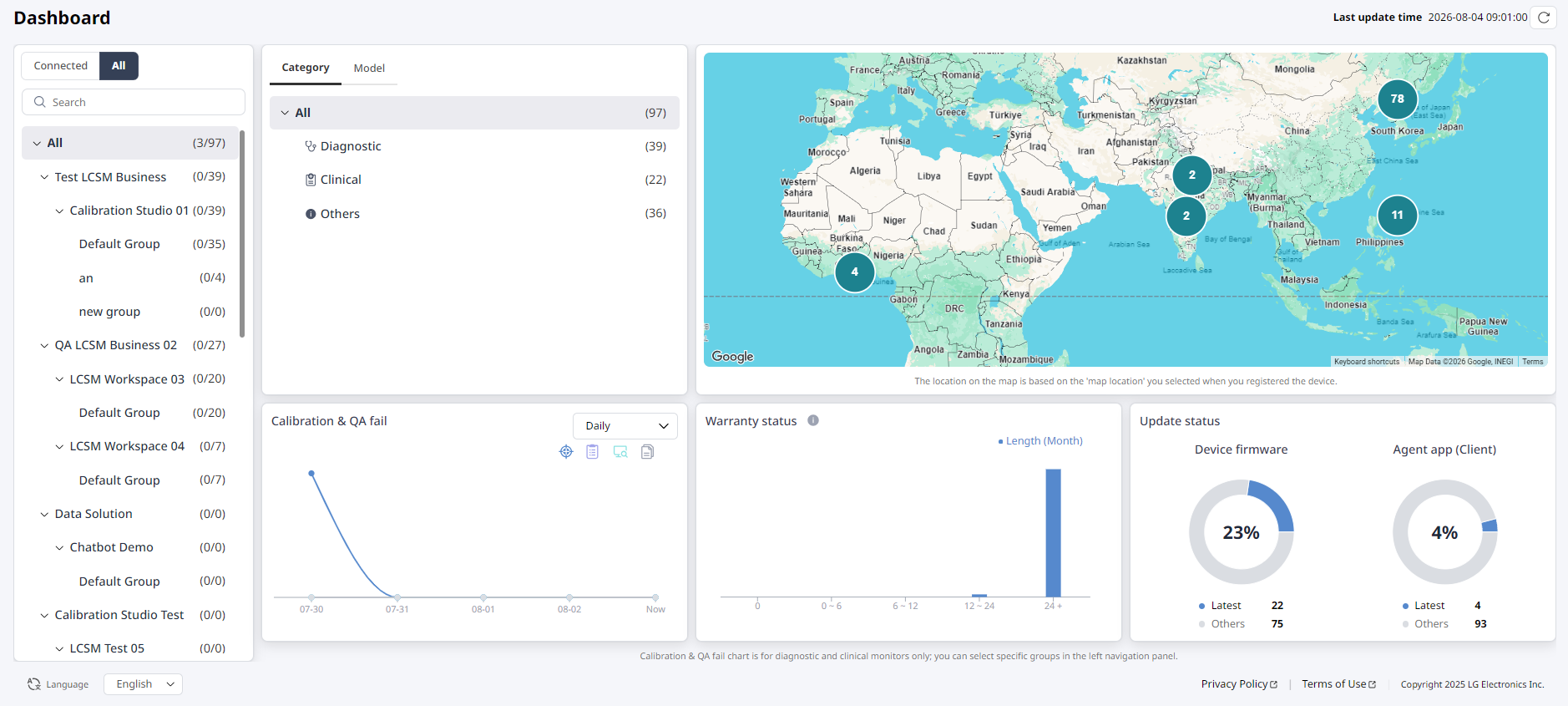Switch to the Model tab
Viewport: 1568px width, 706px height.
pyautogui.click(x=369, y=69)
